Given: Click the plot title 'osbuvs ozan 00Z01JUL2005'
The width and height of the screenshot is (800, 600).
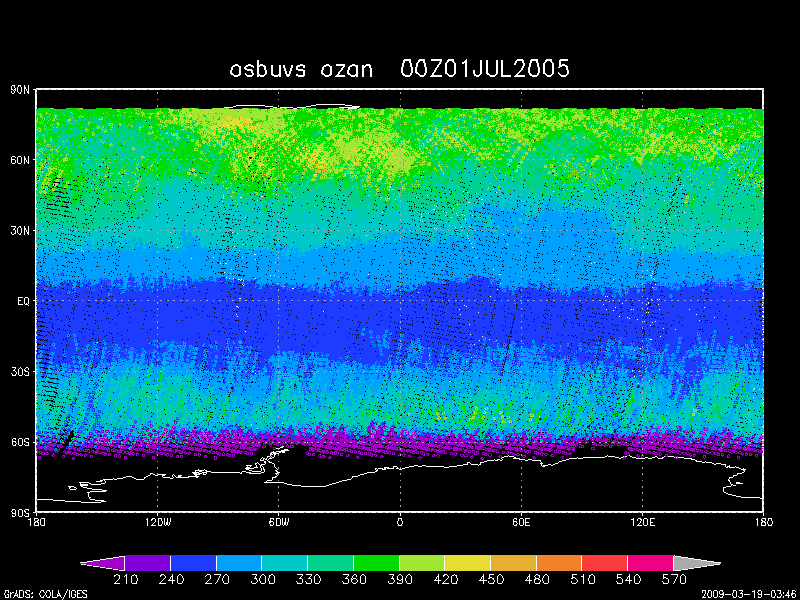Looking at the screenshot, I should point(400,69).
